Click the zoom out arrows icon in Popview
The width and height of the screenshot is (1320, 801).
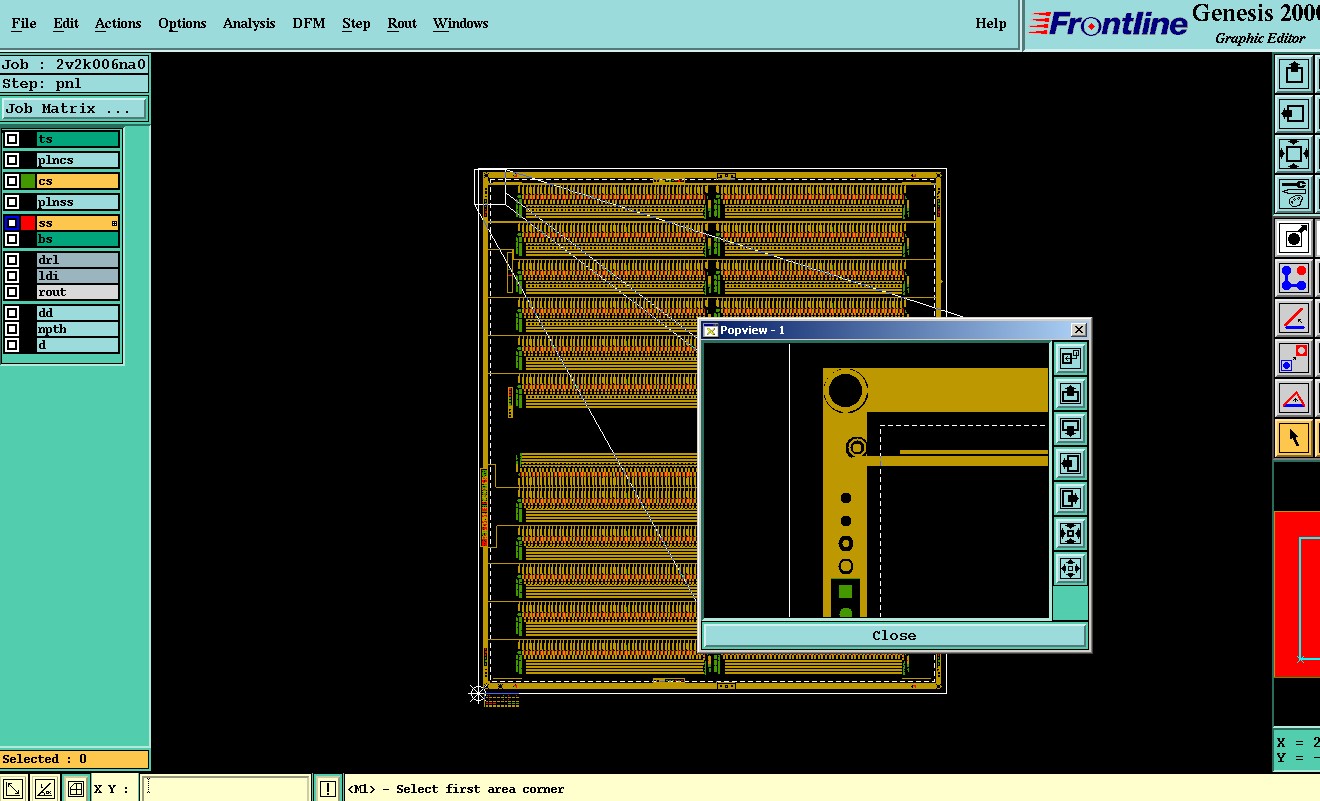click(x=1070, y=569)
